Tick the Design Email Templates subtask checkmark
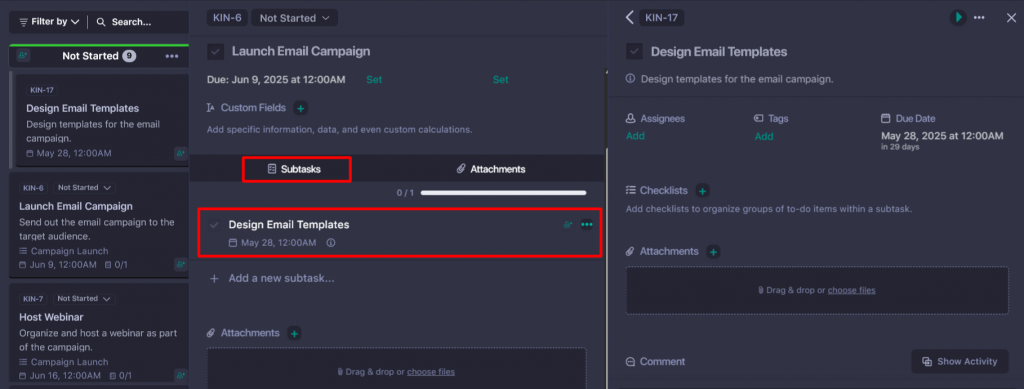The width and height of the screenshot is (1024, 389). [214, 225]
